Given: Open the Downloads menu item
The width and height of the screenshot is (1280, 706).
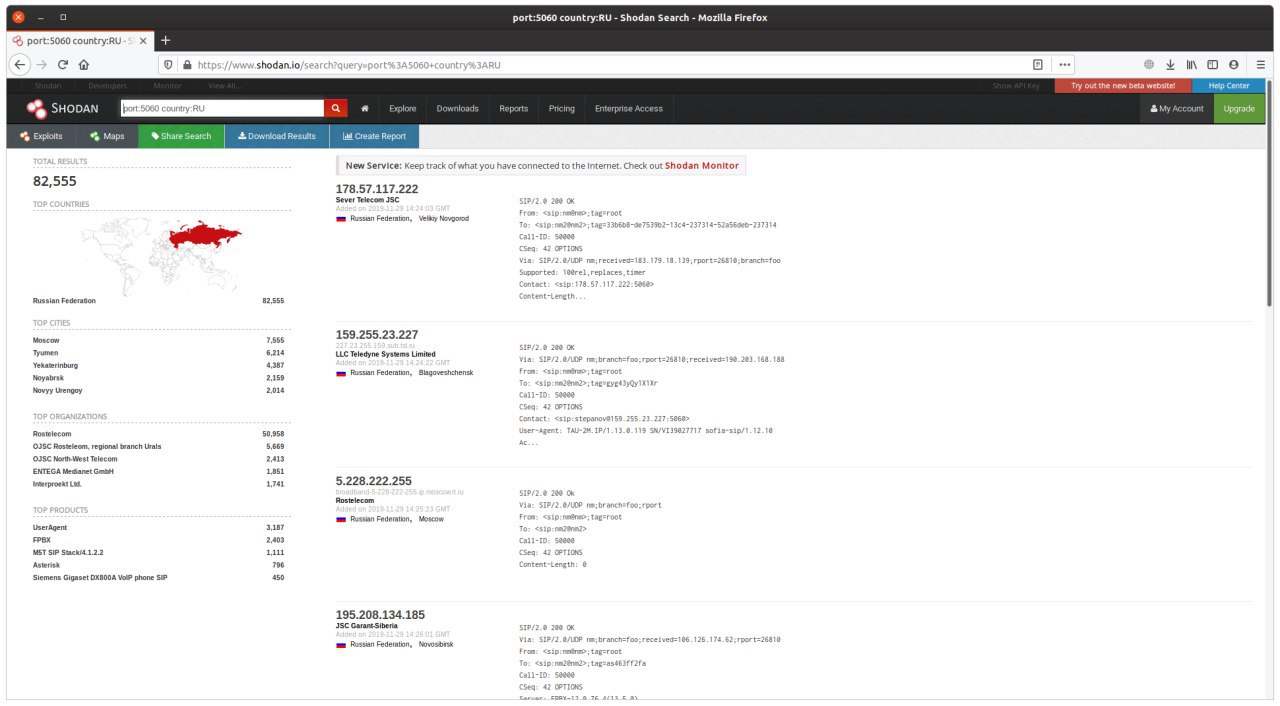Looking at the screenshot, I should click(458, 108).
